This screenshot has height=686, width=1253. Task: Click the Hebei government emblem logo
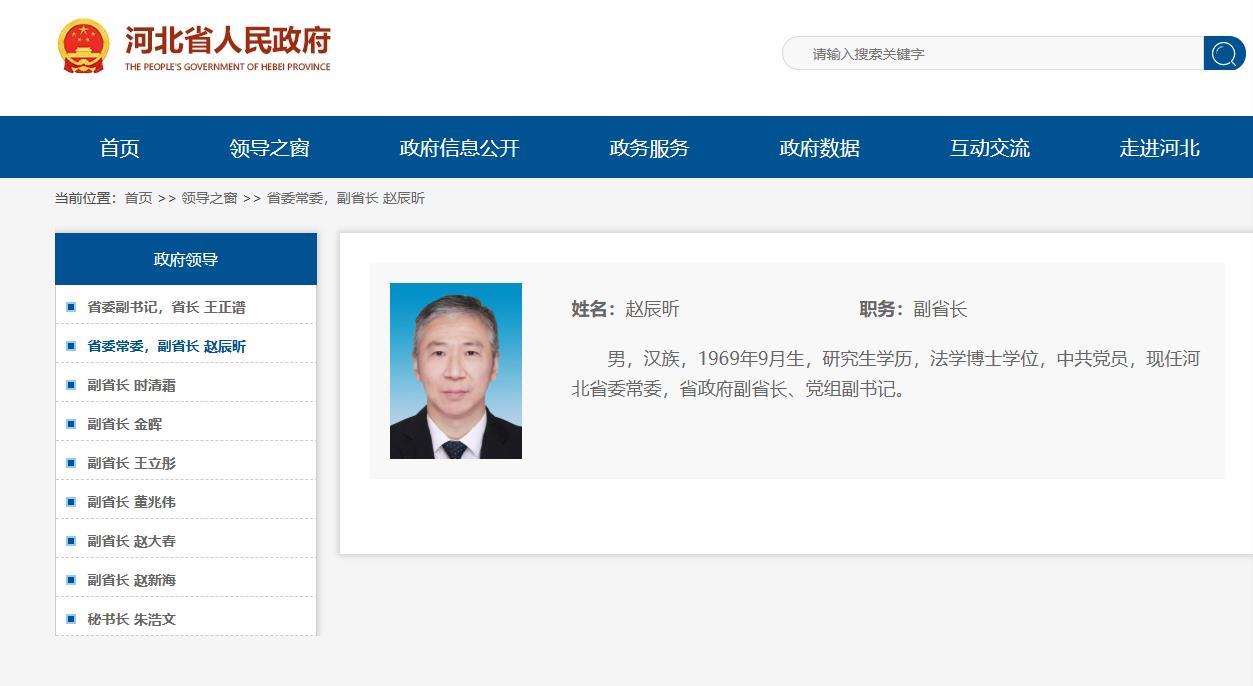86,44
